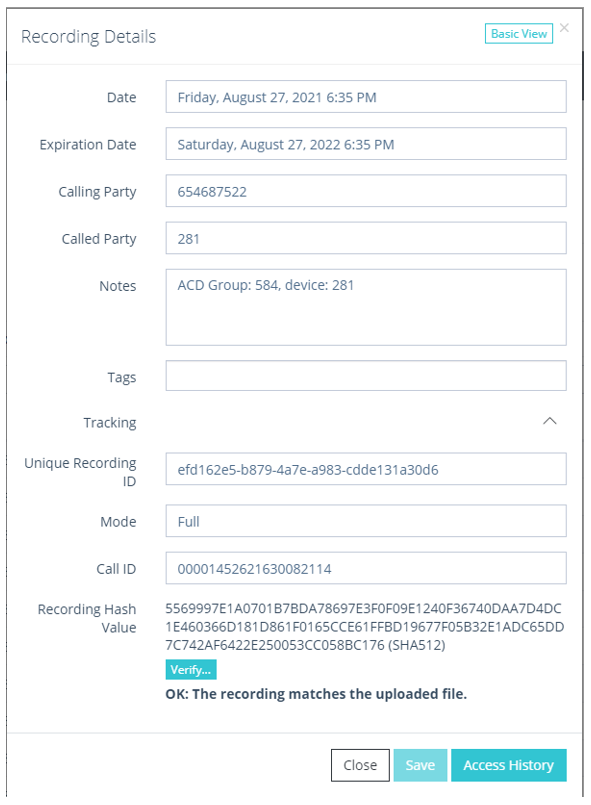Open Access History
The height and width of the screenshot is (805, 591).
(x=508, y=765)
